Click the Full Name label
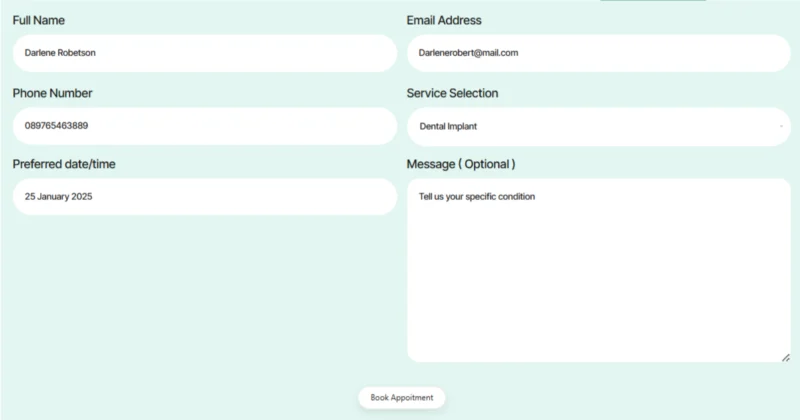This screenshot has height=420, width=800. [x=39, y=20]
